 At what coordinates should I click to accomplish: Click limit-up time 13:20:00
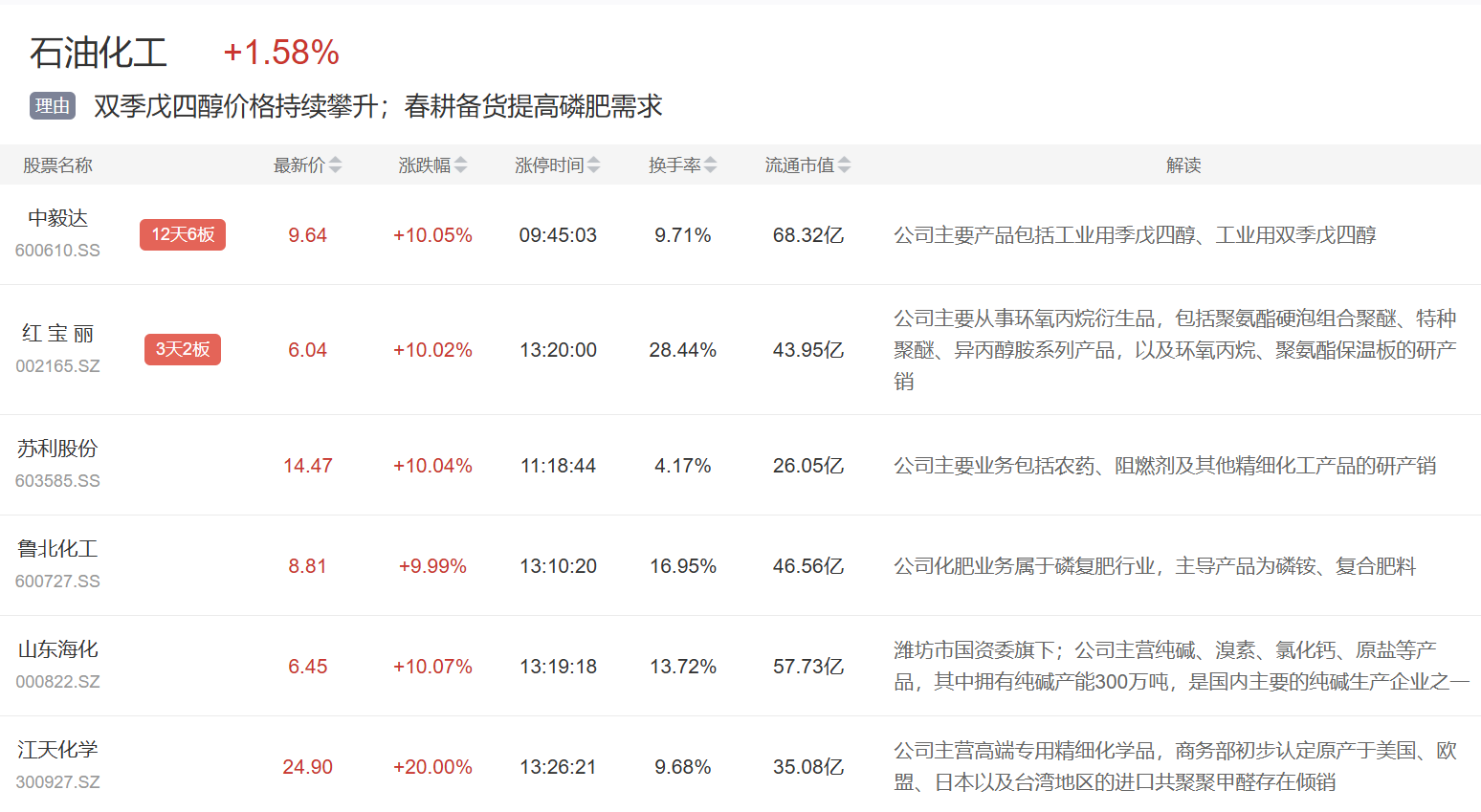point(558,350)
